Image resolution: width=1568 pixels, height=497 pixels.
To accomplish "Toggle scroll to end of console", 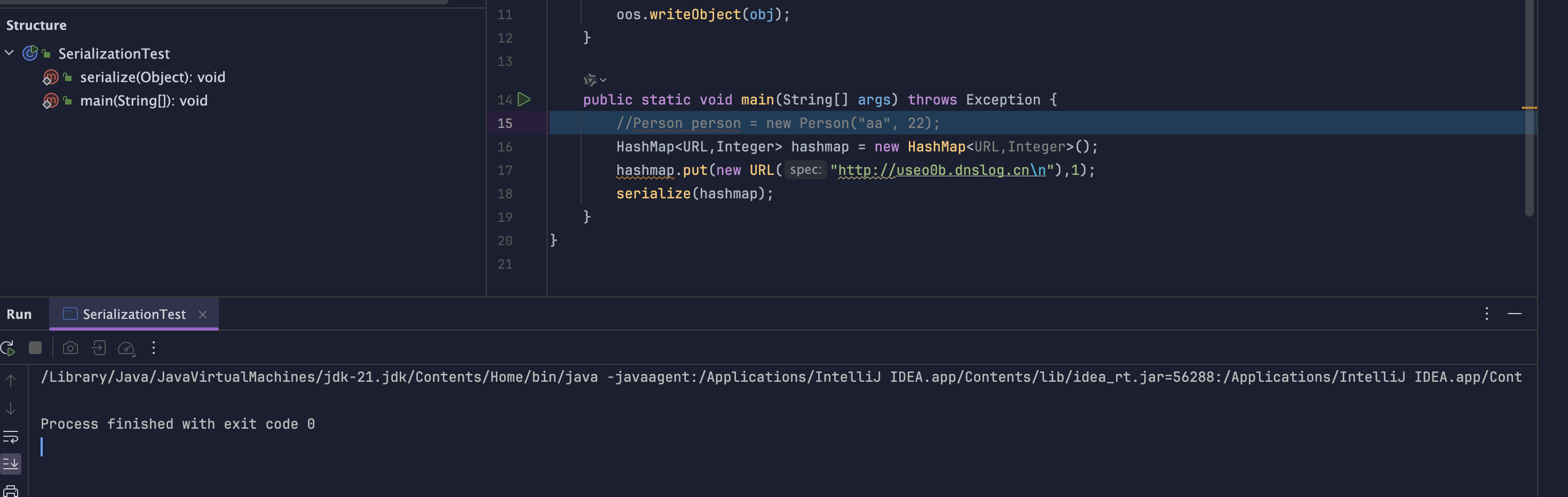I will coord(11,464).
